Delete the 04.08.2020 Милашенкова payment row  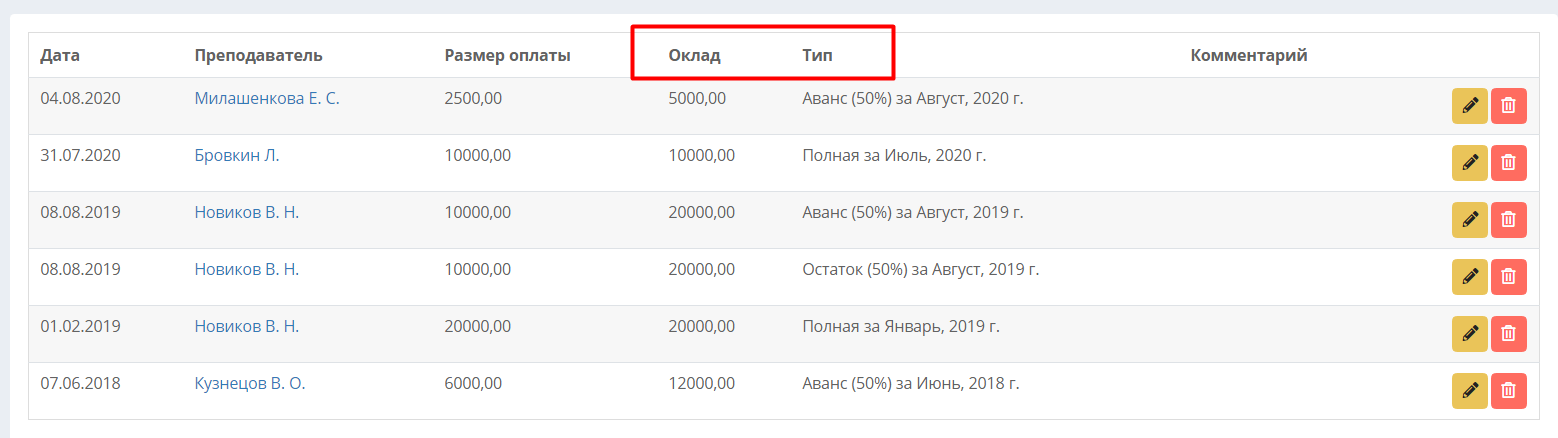[x=1509, y=106]
